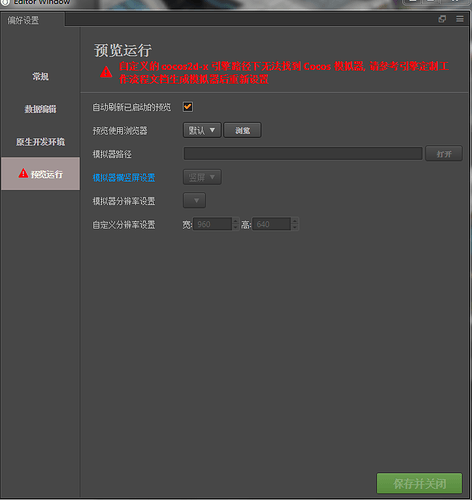
Task: Open the 默认 browser dropdown
Action: point(202,130)
